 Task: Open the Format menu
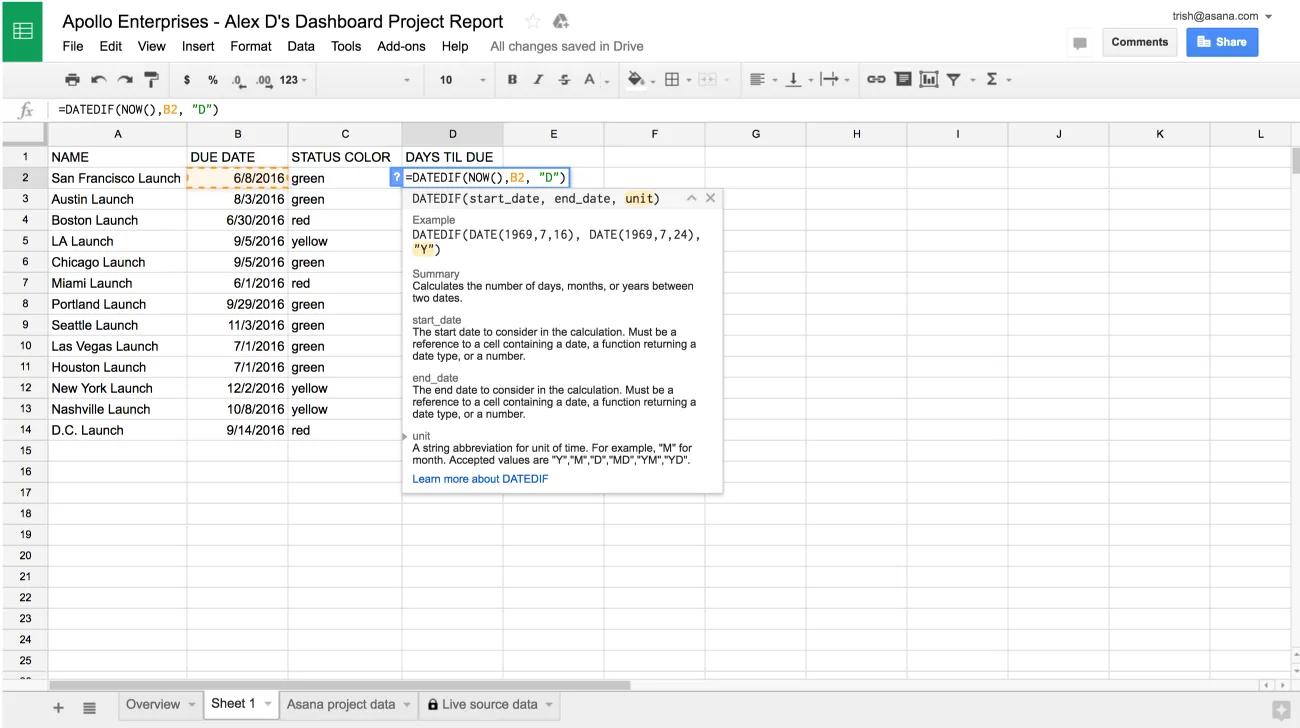250,46
